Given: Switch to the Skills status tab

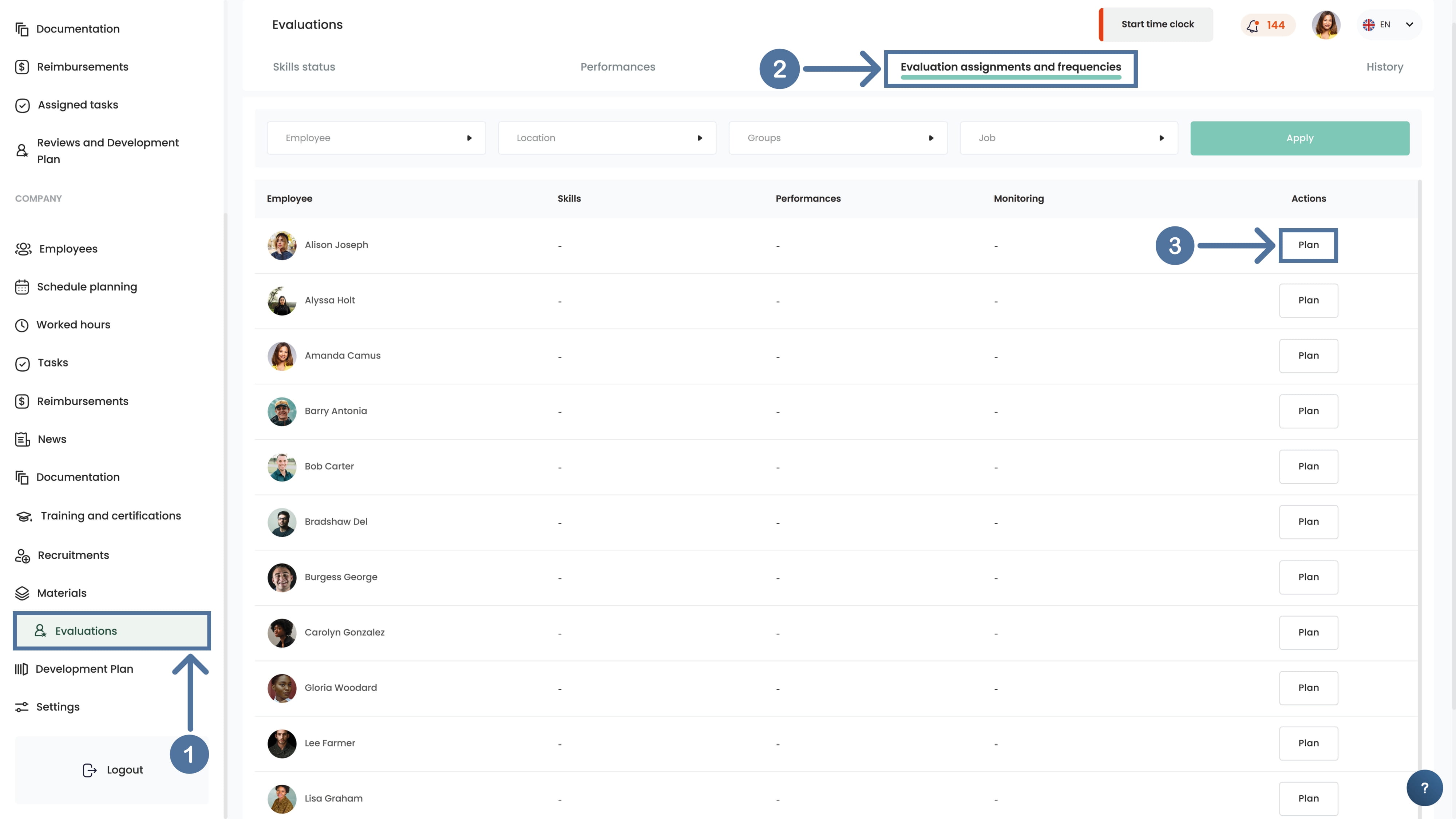Looking at the screenshot, I should point(304,67).
